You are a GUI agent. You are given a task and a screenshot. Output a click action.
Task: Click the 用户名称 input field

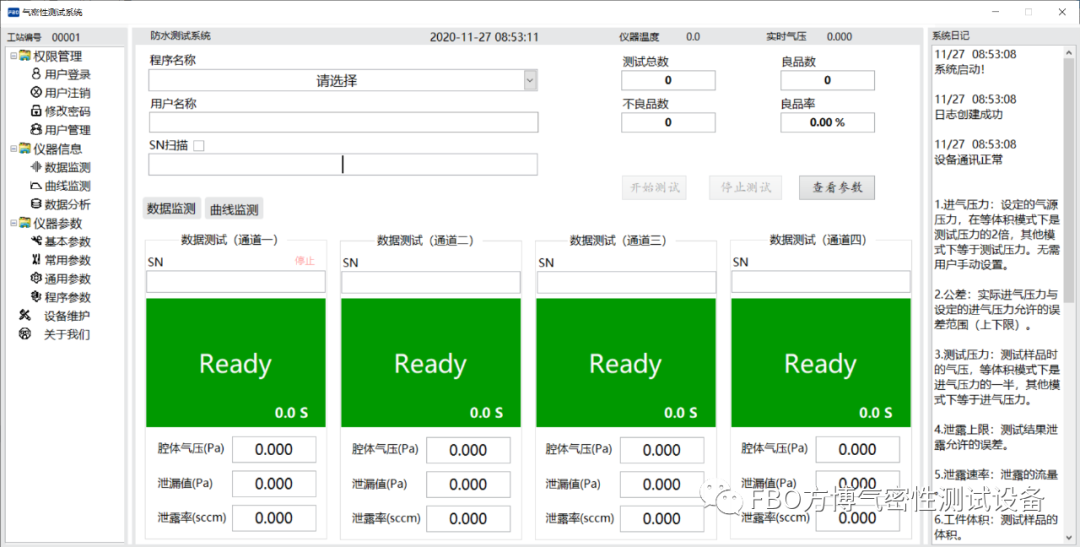(x=343, y=122)
